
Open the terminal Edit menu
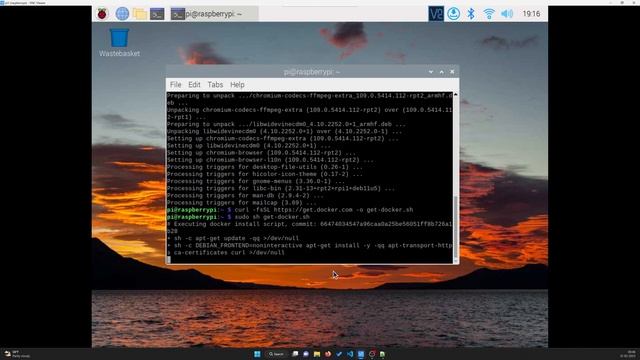pyautogui.click(x=194, y=84)
